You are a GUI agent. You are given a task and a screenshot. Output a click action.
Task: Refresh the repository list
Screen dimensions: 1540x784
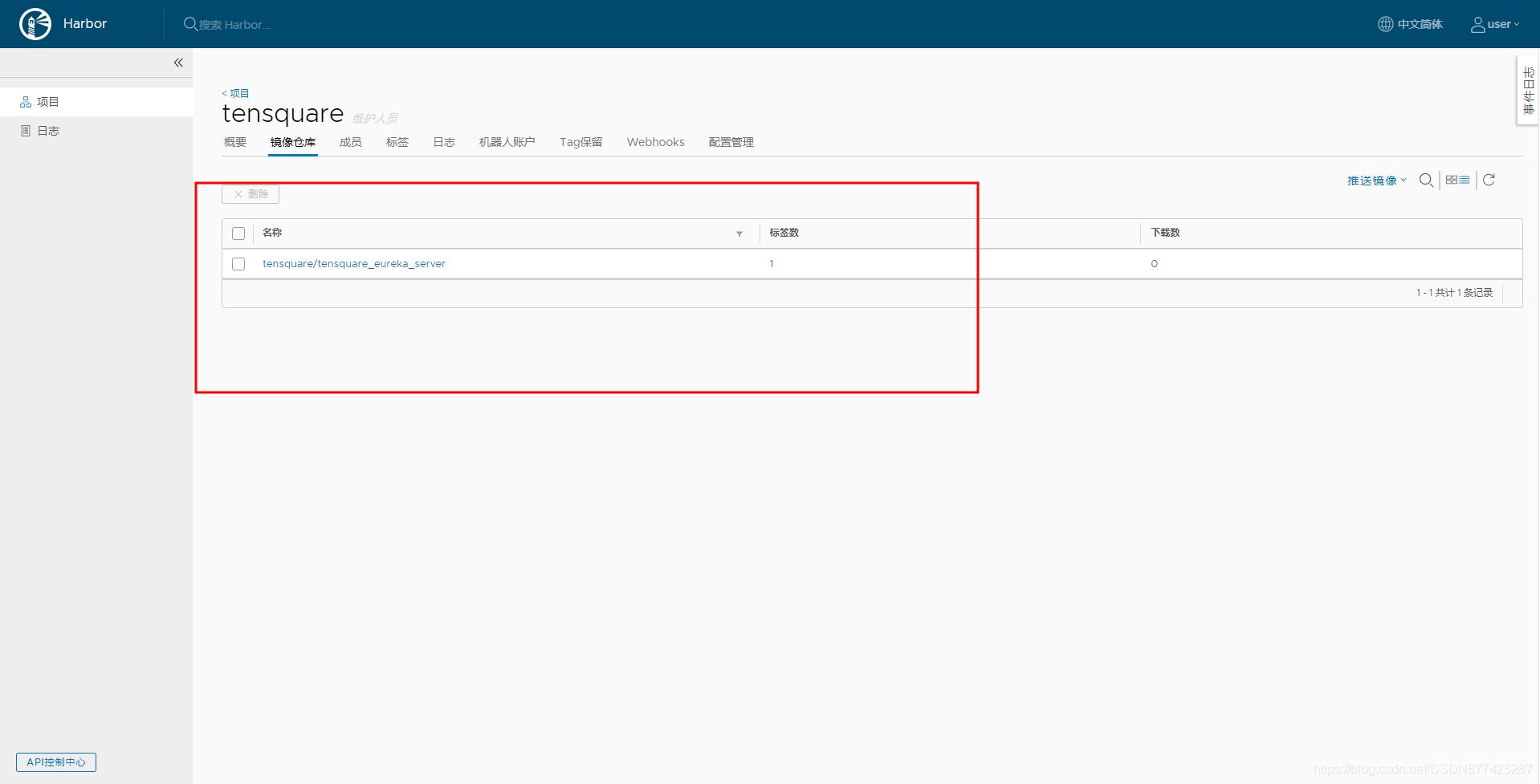click(x=1489, y=181)
